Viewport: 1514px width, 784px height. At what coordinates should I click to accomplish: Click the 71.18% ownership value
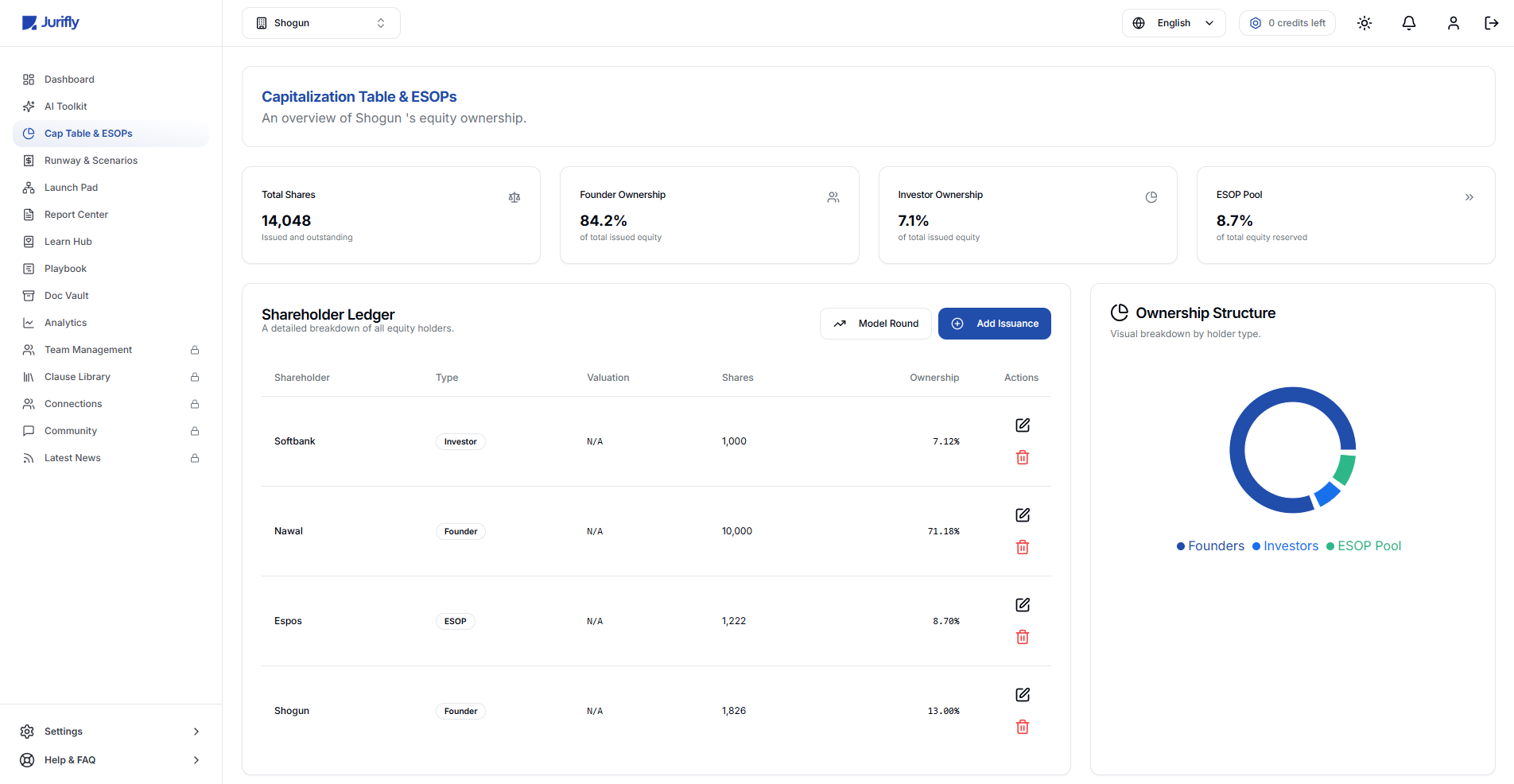tap(944, 531)
